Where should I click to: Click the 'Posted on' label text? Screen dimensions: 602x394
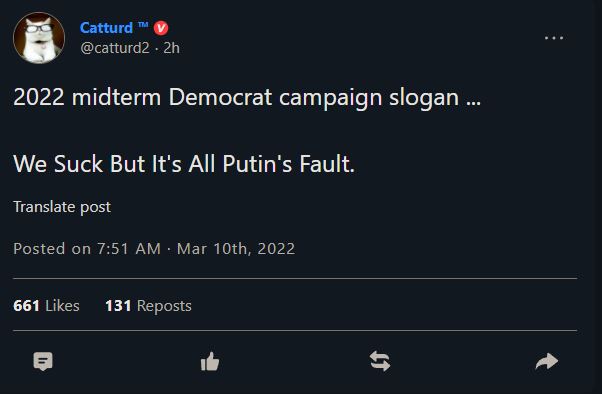click(x=52, y=248)
